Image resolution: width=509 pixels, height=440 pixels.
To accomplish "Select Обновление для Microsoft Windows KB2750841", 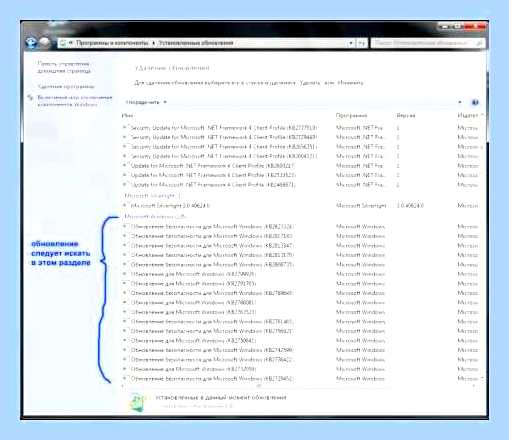I will (190, 341).
